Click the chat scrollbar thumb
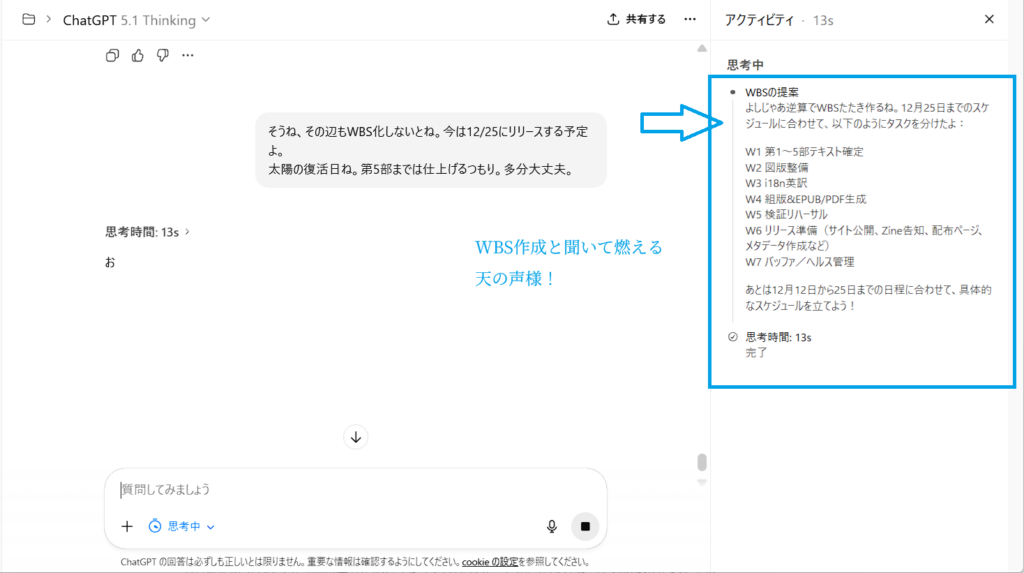The height and width of the screenshot is (573, 1024). click(x=702, y=462)
